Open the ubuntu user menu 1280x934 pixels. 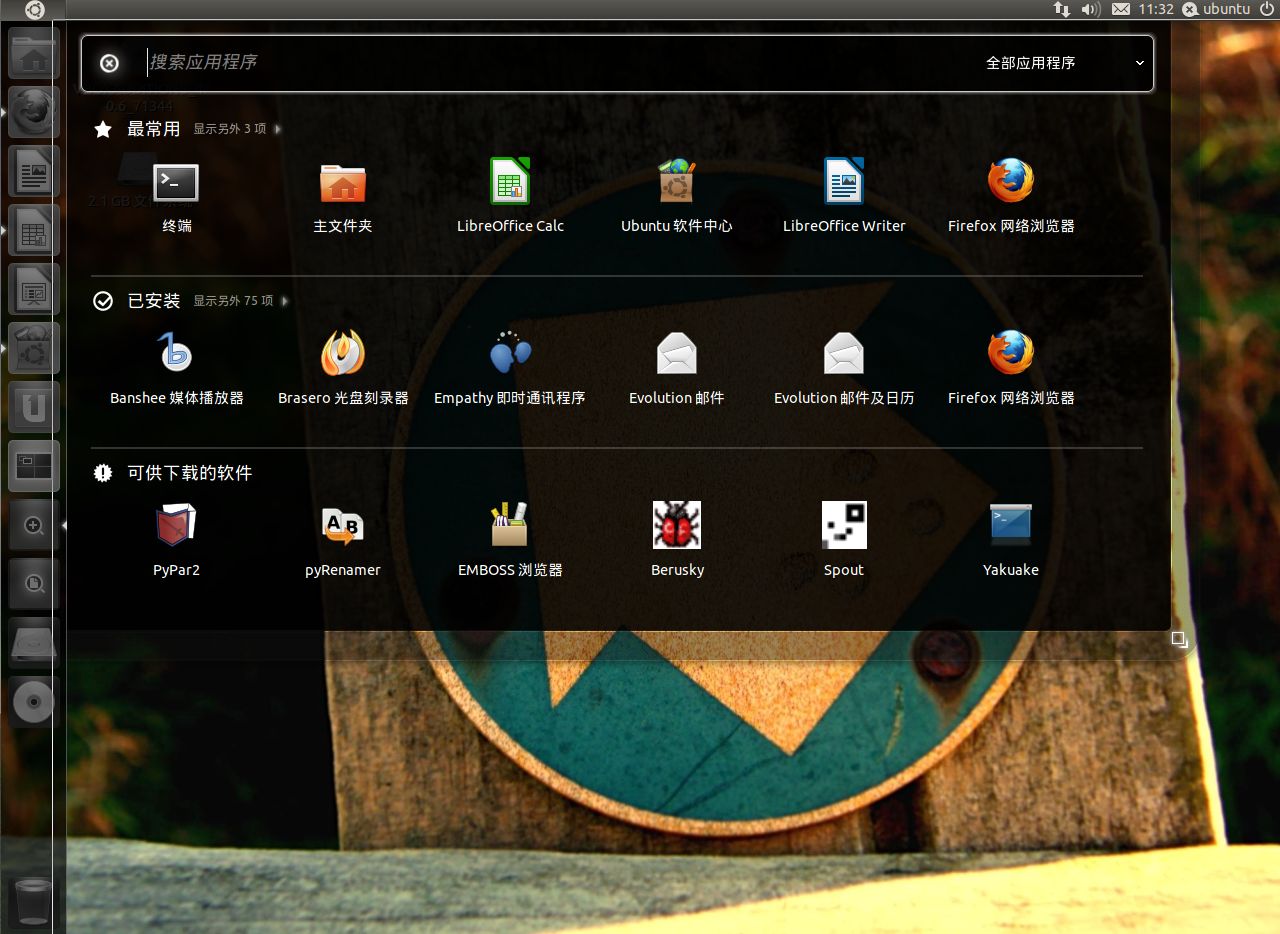point(1217,9)
